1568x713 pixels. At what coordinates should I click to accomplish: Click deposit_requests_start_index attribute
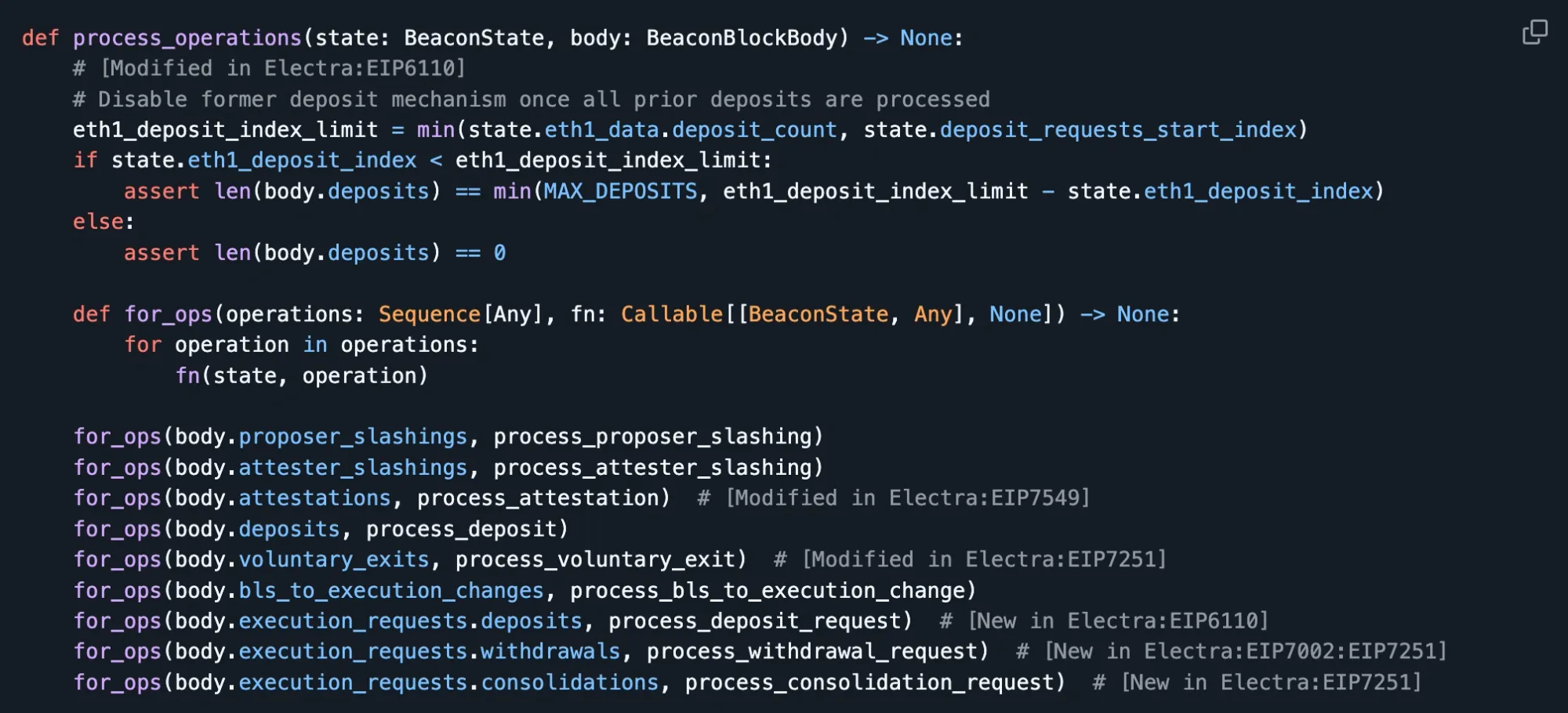pyautogui.click(x=1118, y=130)
